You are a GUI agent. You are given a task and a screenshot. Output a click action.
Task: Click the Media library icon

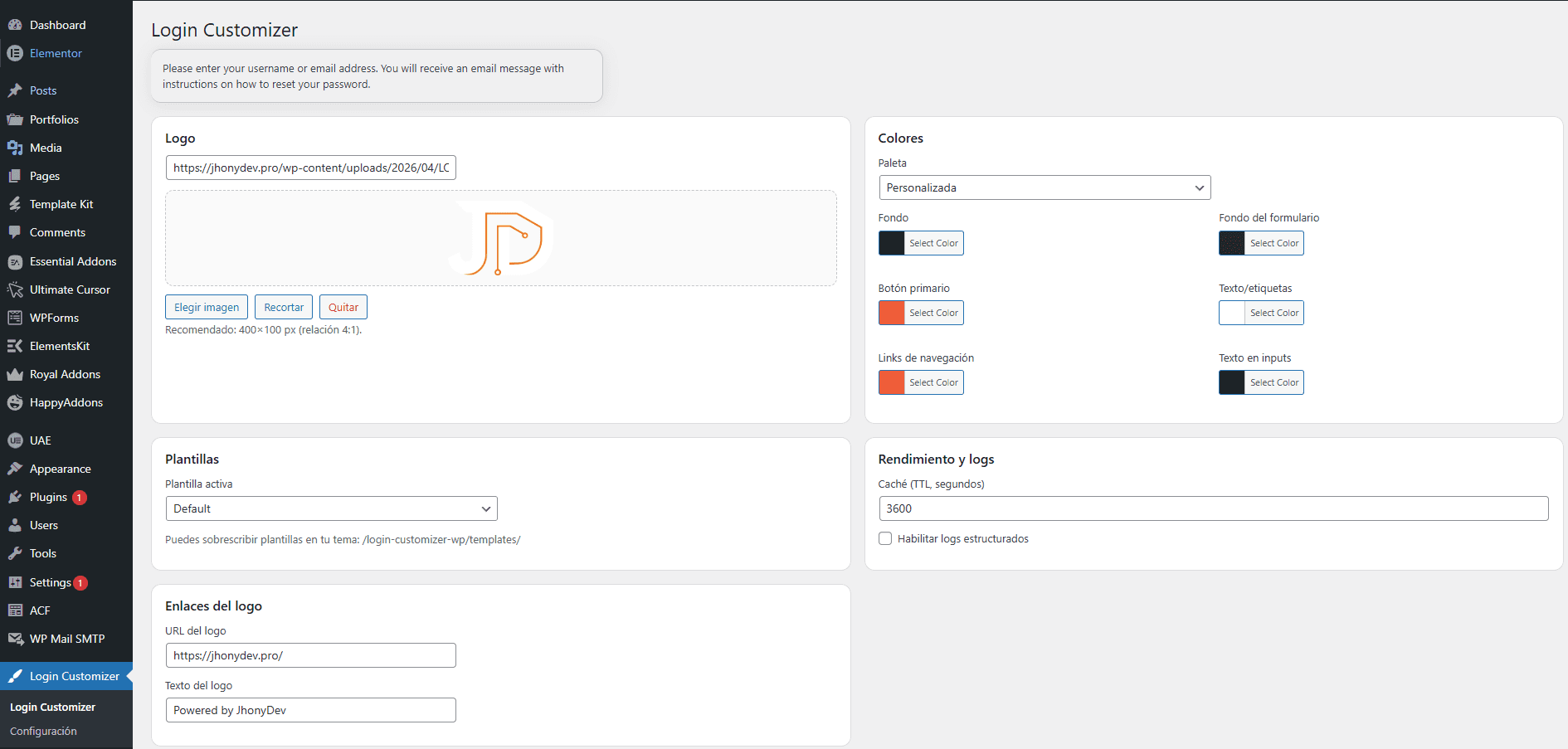tap(15, 148)
